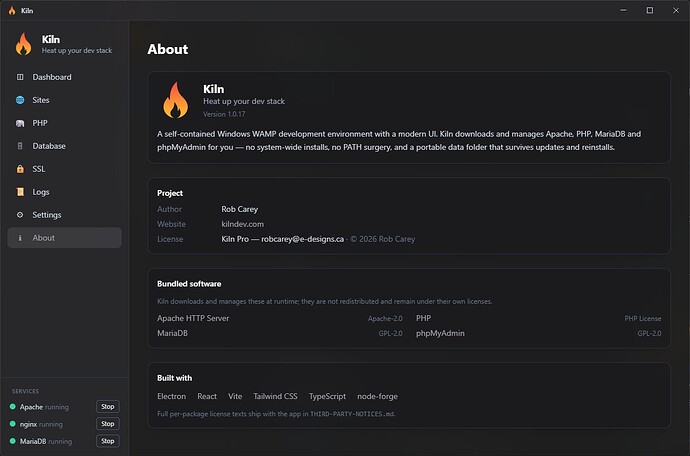Click Version 1.0.17 text
Image resolution: width=690 pixels, height=456 pixels.
point(224,114)
